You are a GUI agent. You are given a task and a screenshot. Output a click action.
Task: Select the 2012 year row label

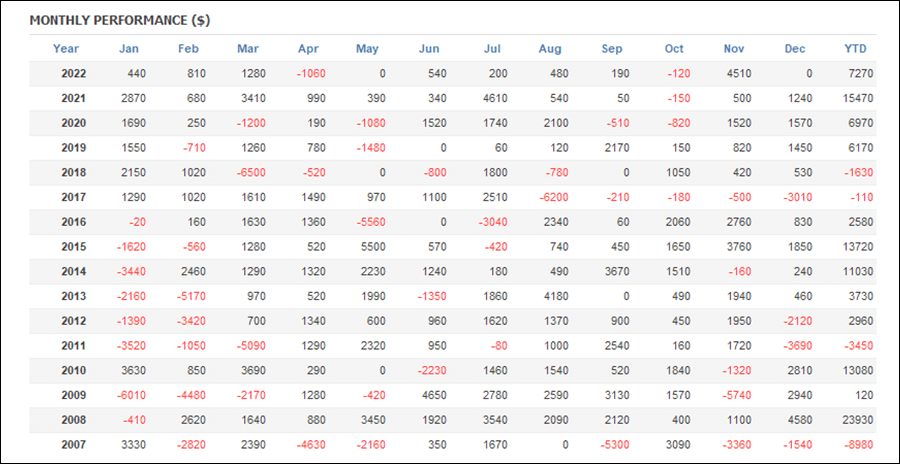pyautogui.click(x=73, y=322)
